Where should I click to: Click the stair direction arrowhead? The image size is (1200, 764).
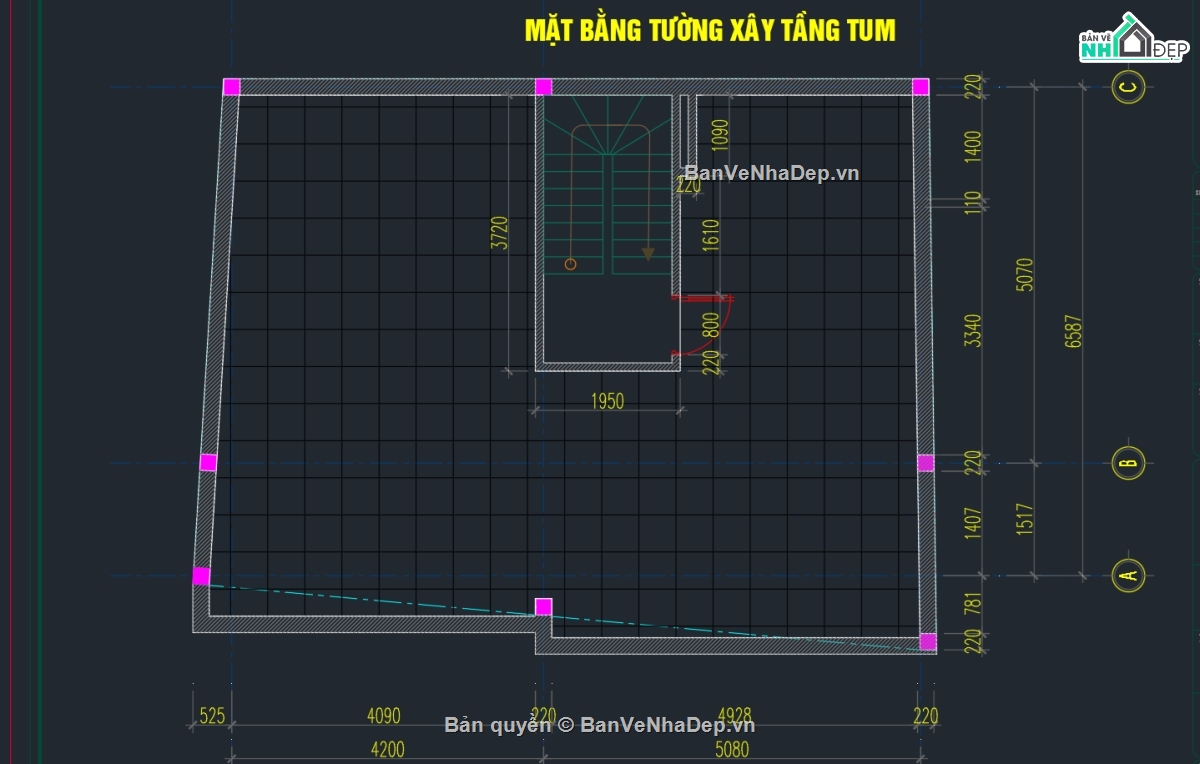(x=648, y=254)
